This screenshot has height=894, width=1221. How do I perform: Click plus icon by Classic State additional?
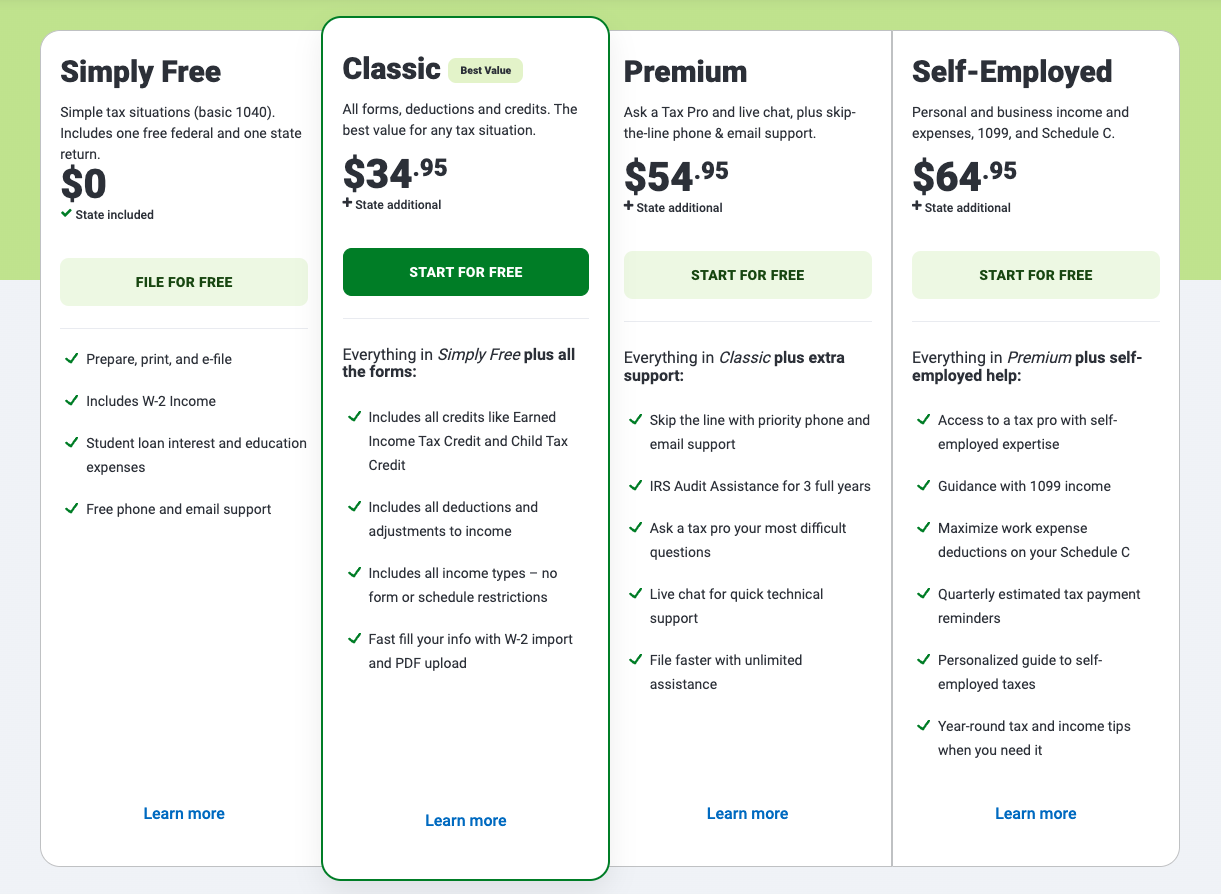[x=347, y=203]
